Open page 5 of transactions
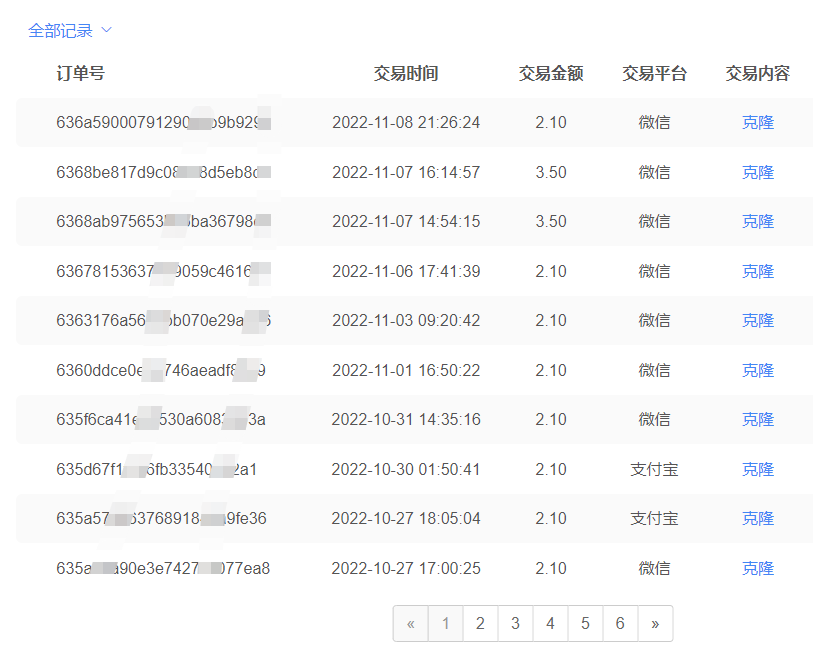 [x=585, y=623]
